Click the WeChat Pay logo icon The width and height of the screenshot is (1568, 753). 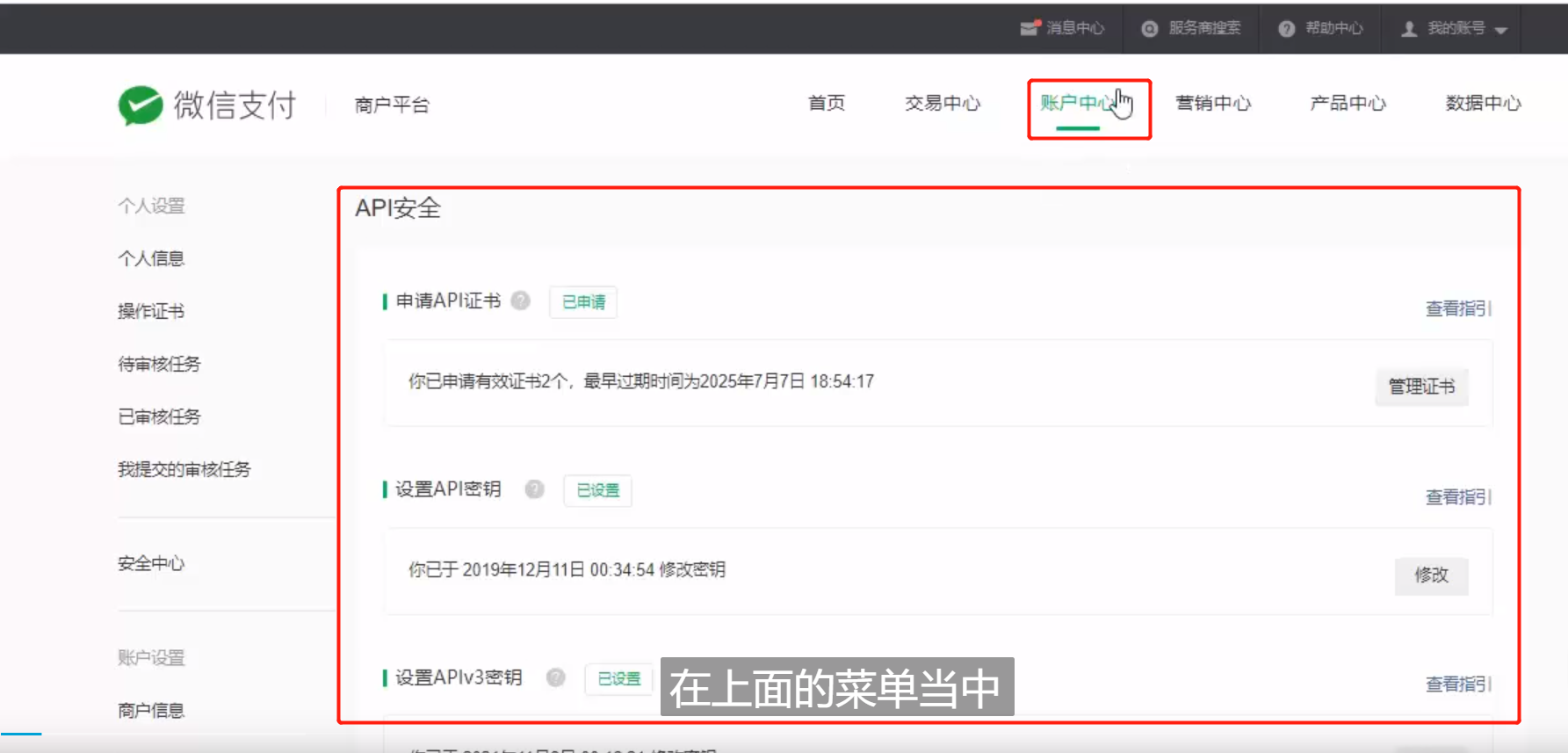pyautogui.click(x=141, y=105)
